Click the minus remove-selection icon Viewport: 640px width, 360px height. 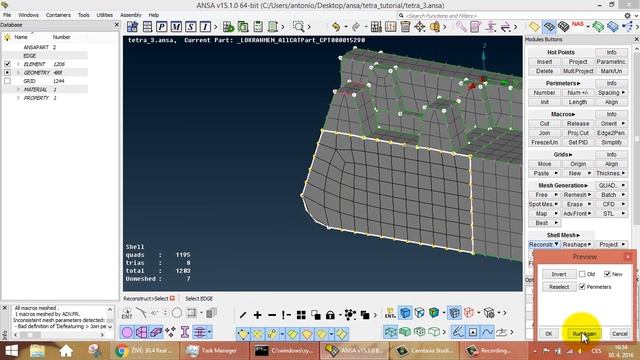point(272,315)
